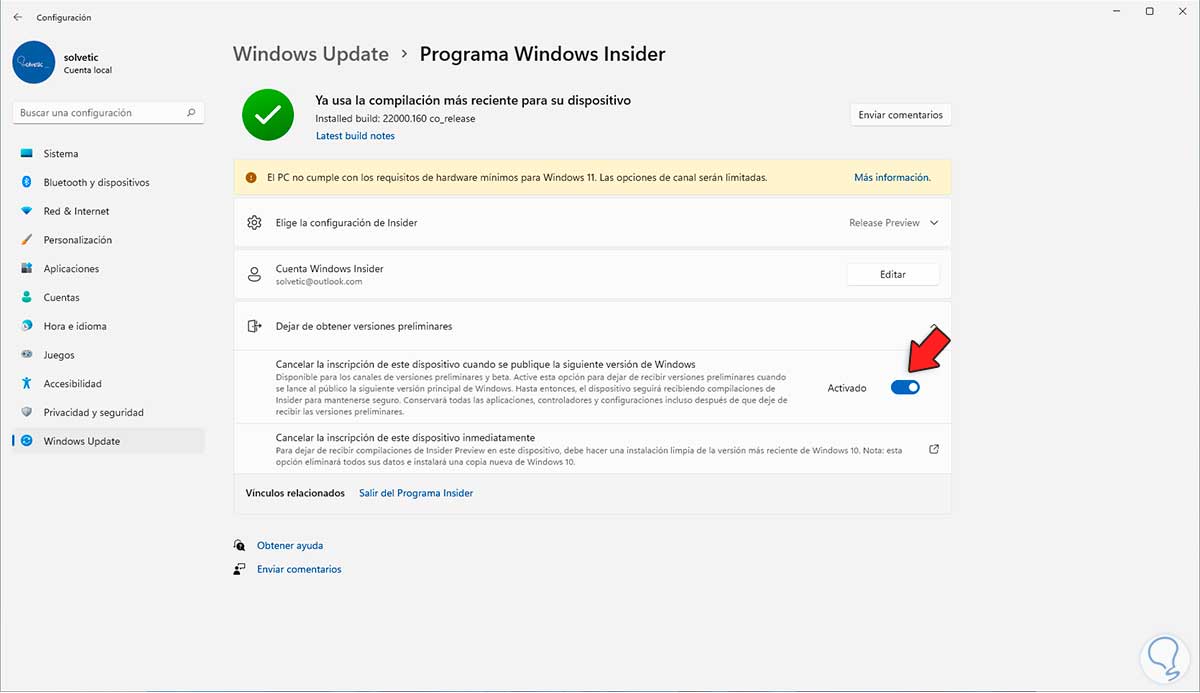Click the Cuentas person icon

click(x=26, y=298)
